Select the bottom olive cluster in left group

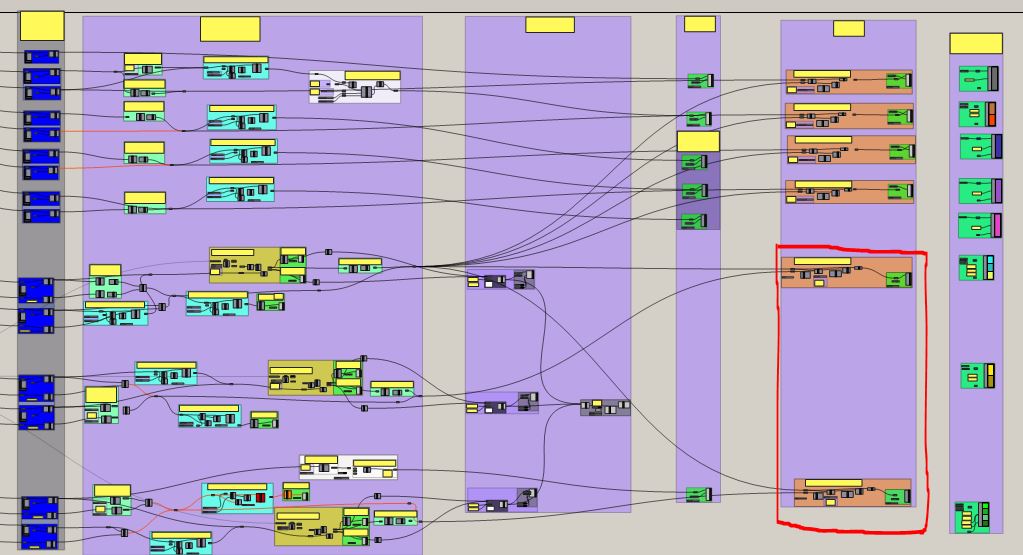(x=322, y=526)
